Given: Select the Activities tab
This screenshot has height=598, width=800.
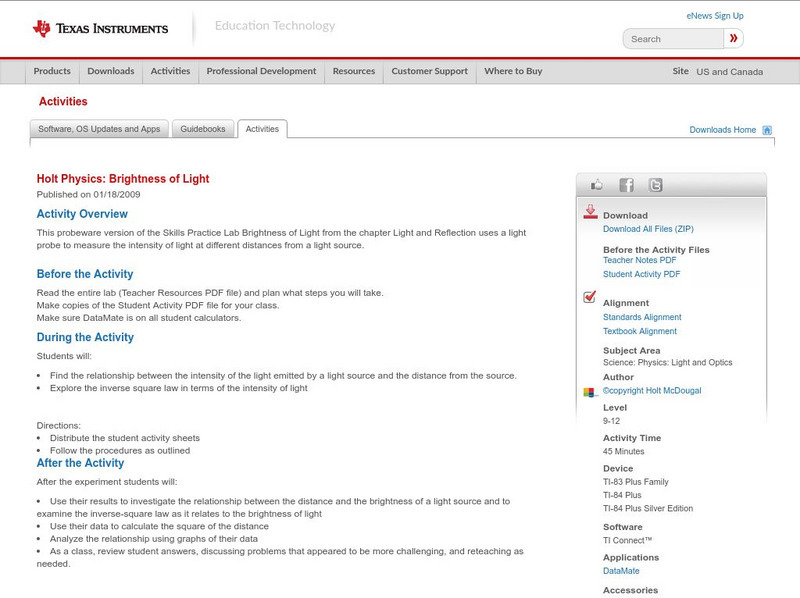Looking at the screenshot, I should pyautogui.click(x=262, y=129).
